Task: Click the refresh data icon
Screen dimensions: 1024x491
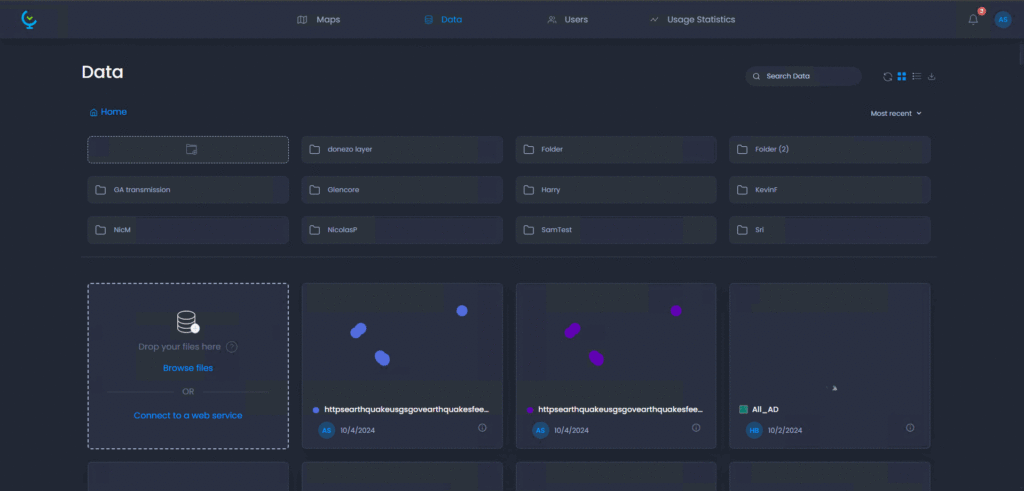Action: coord(888,76)
